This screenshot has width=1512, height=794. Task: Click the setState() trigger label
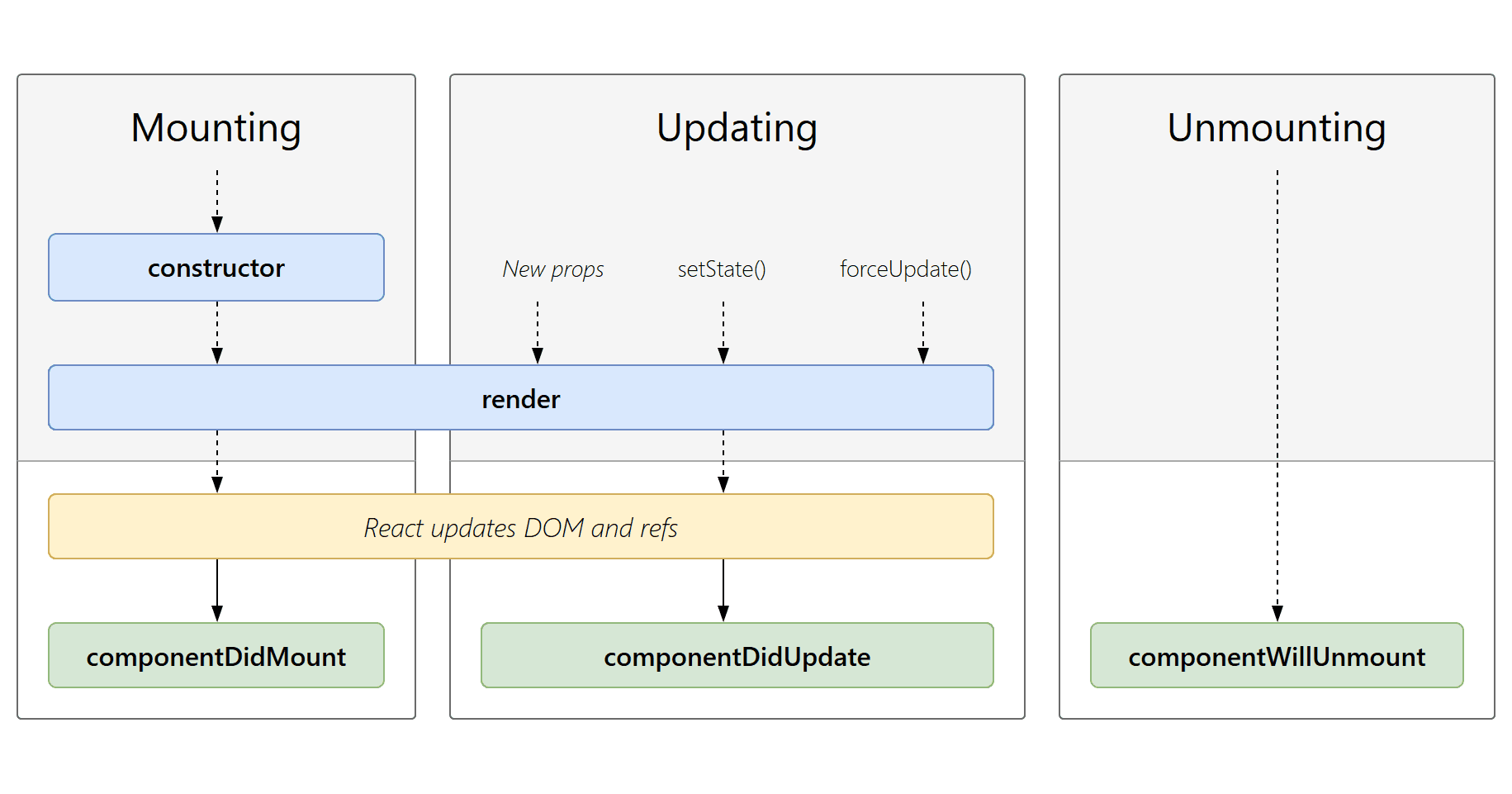point(723,269)
